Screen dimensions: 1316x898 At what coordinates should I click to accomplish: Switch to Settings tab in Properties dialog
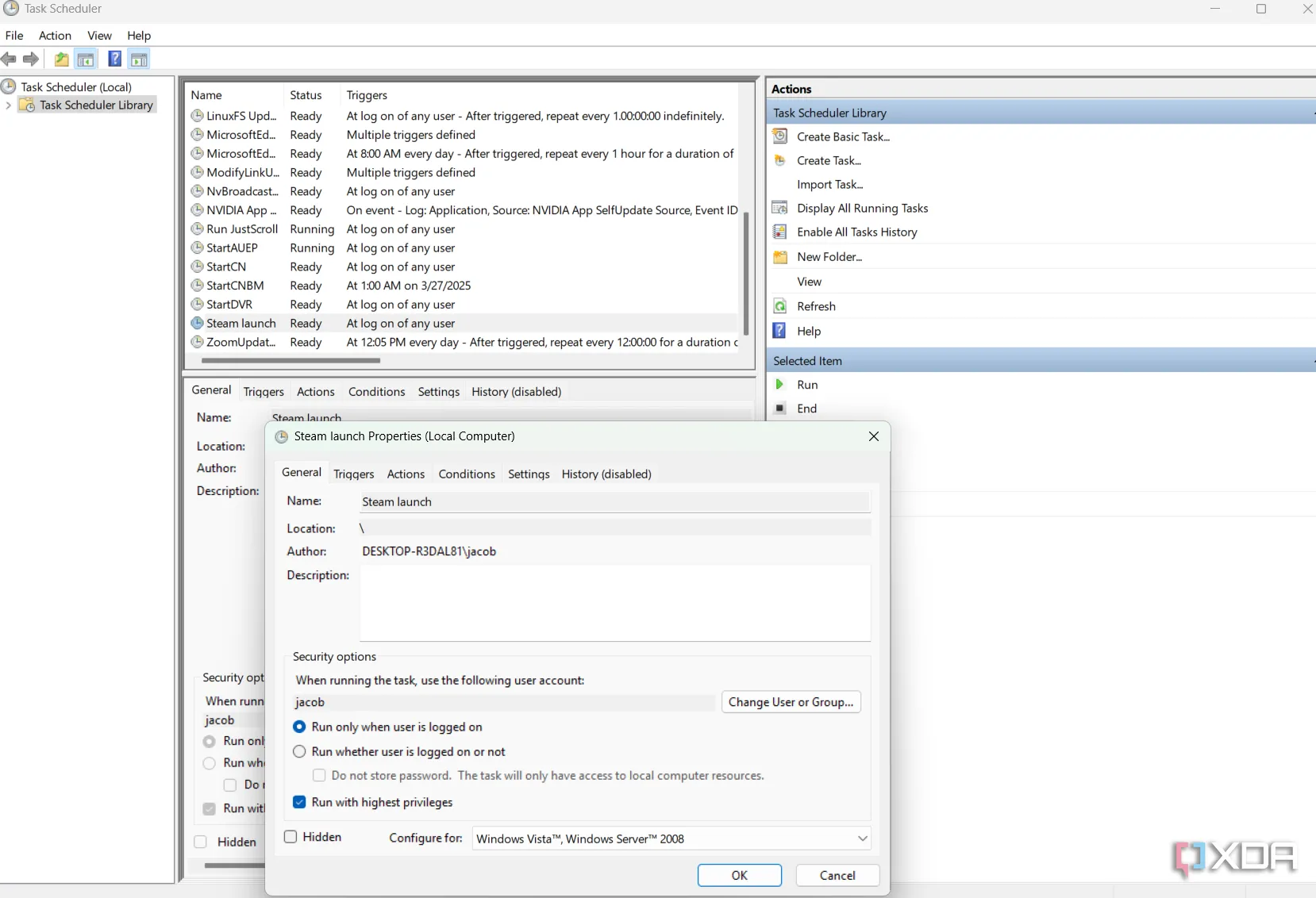pyautogui.click(x=529, y=474)
